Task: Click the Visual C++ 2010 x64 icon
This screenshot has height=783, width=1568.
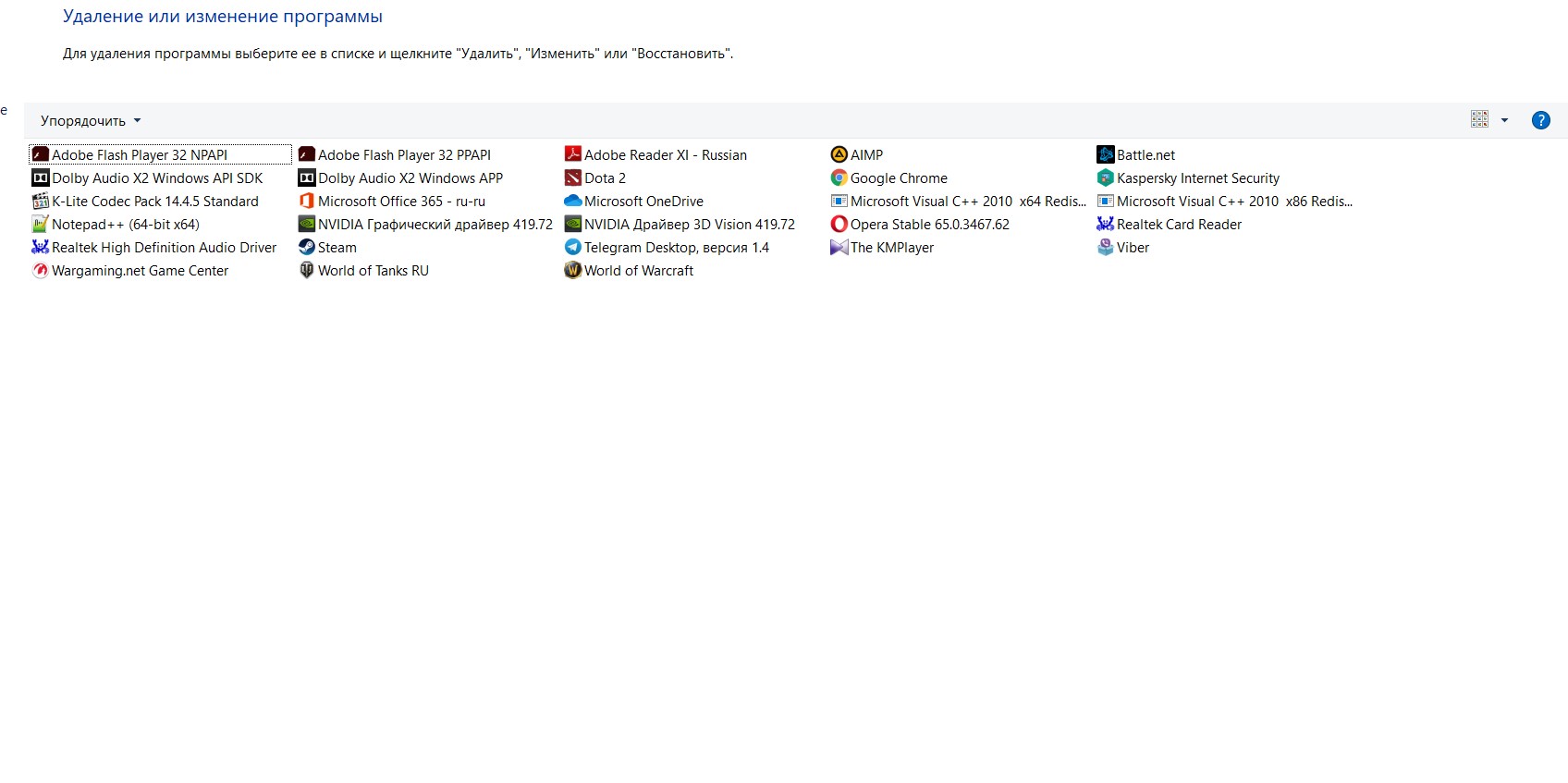Action: pyautogui.click(x=839, y=201)
